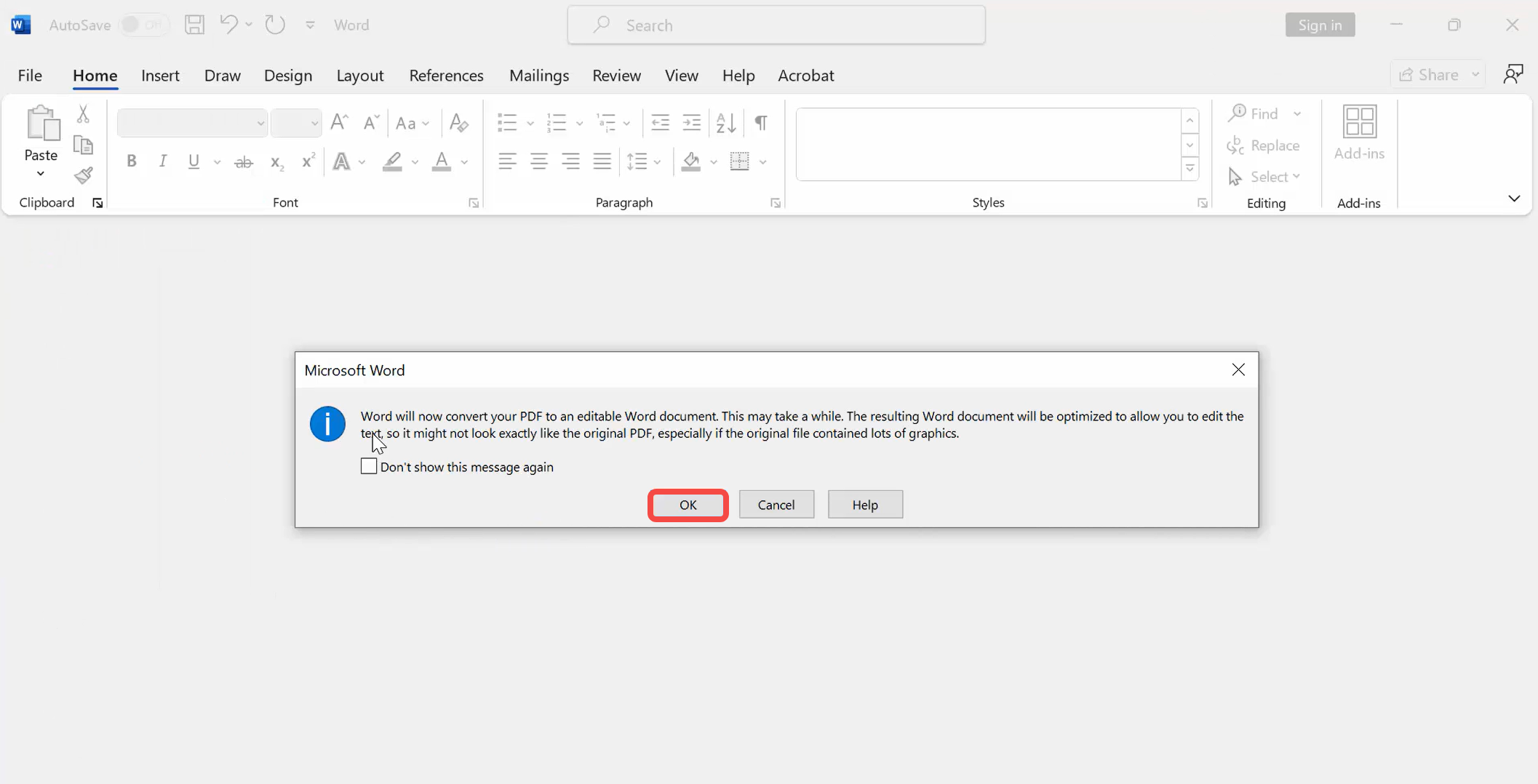
Task: Apply Strikethrough formatting
Action: 244,161
